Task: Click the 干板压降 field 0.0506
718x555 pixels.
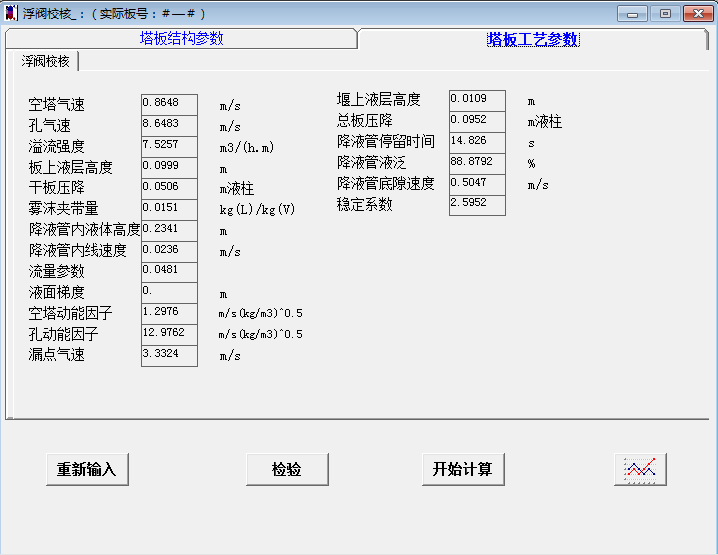Action: 169,189
